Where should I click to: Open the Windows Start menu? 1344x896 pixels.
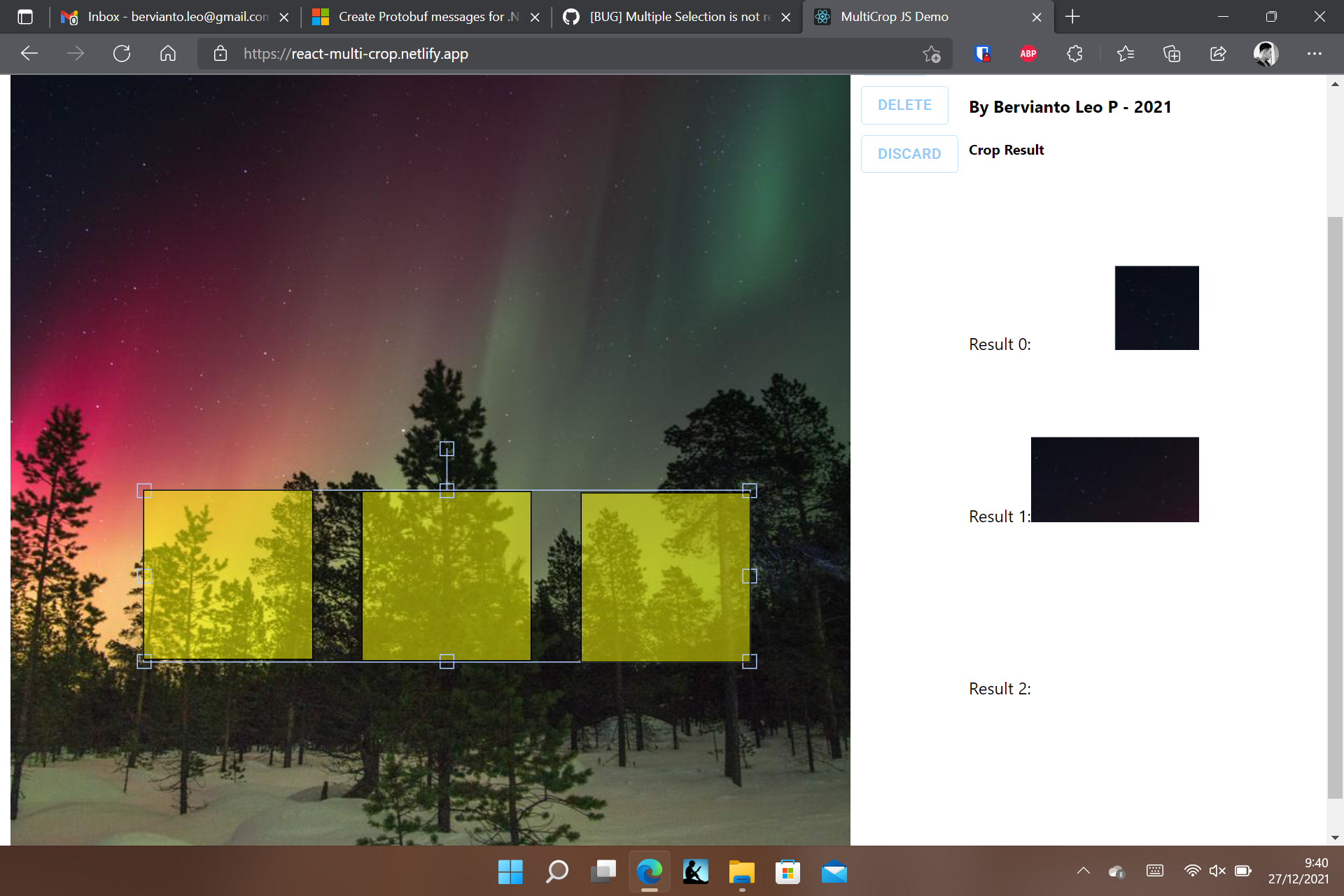pyautogui.click(x=510, y=872)
